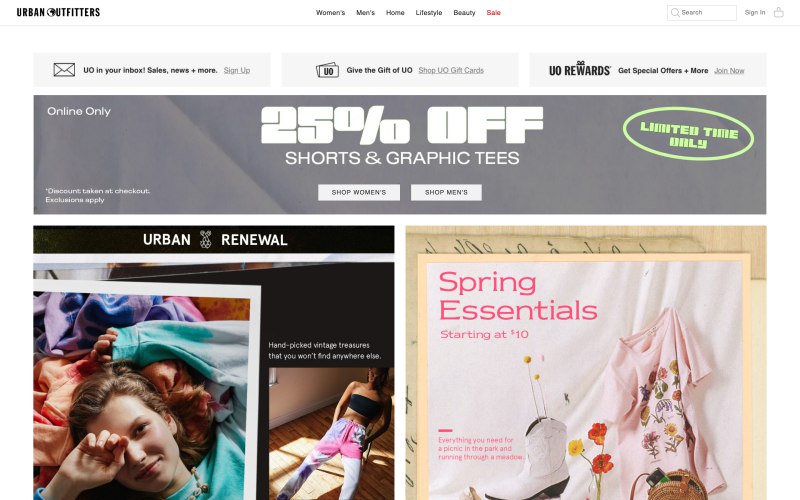Go to the Sale section

point(493,13)
